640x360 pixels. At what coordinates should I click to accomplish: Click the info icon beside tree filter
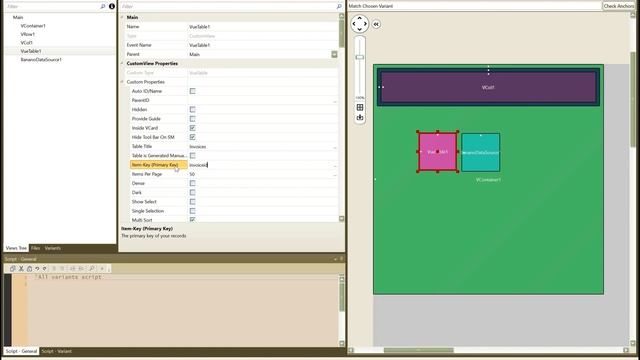[x=112, y=6]
